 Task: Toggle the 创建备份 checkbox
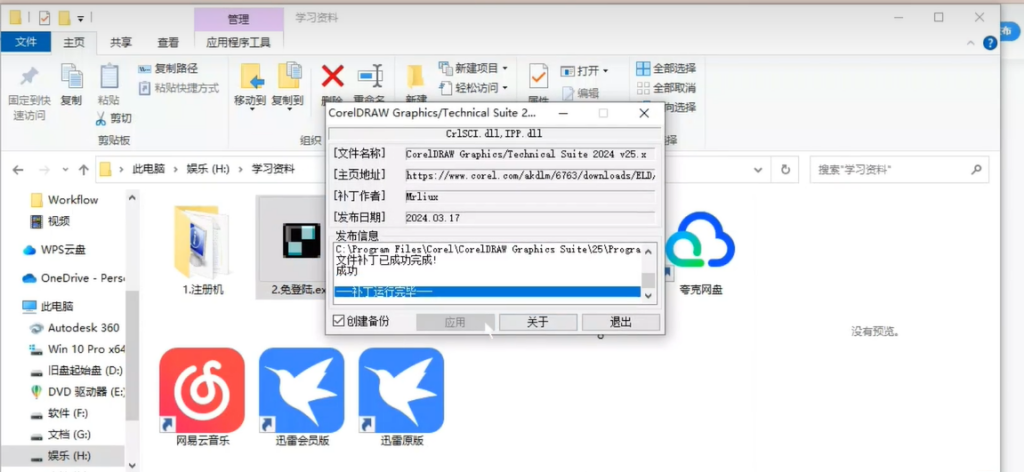pos(338,321)
